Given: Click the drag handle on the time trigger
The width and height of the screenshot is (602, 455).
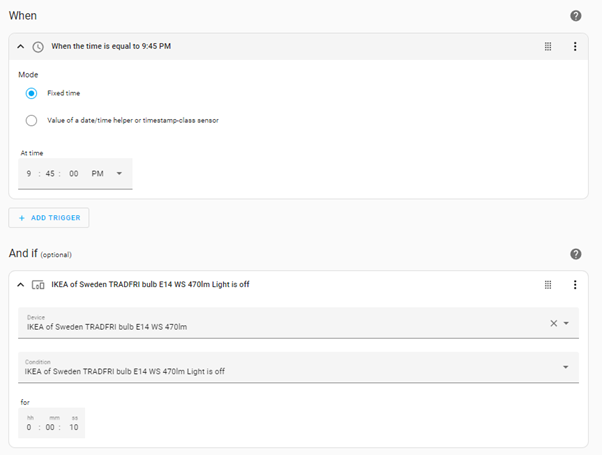Looking at the screenshot, I should click(548, 46).
